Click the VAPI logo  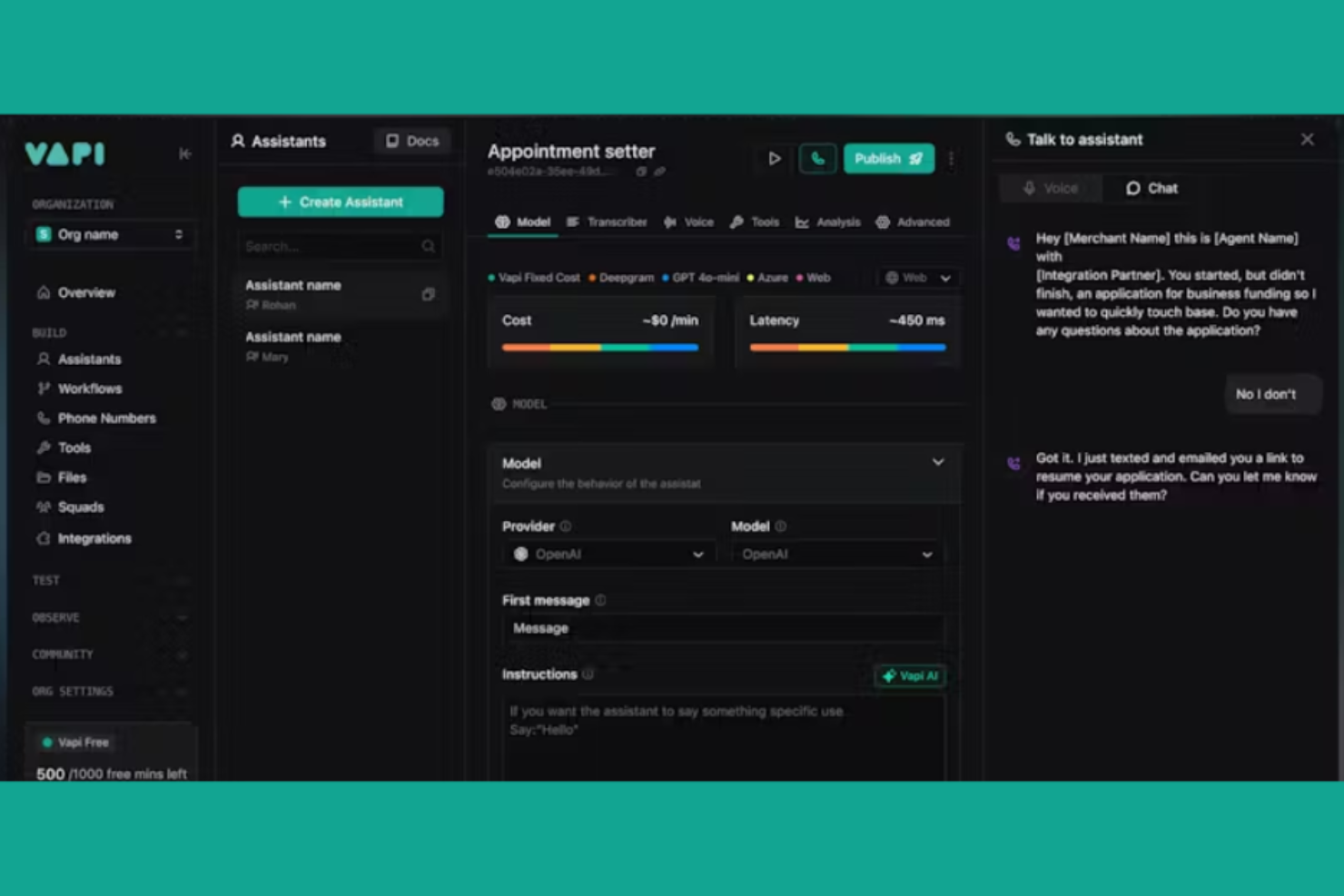point(64,153)
